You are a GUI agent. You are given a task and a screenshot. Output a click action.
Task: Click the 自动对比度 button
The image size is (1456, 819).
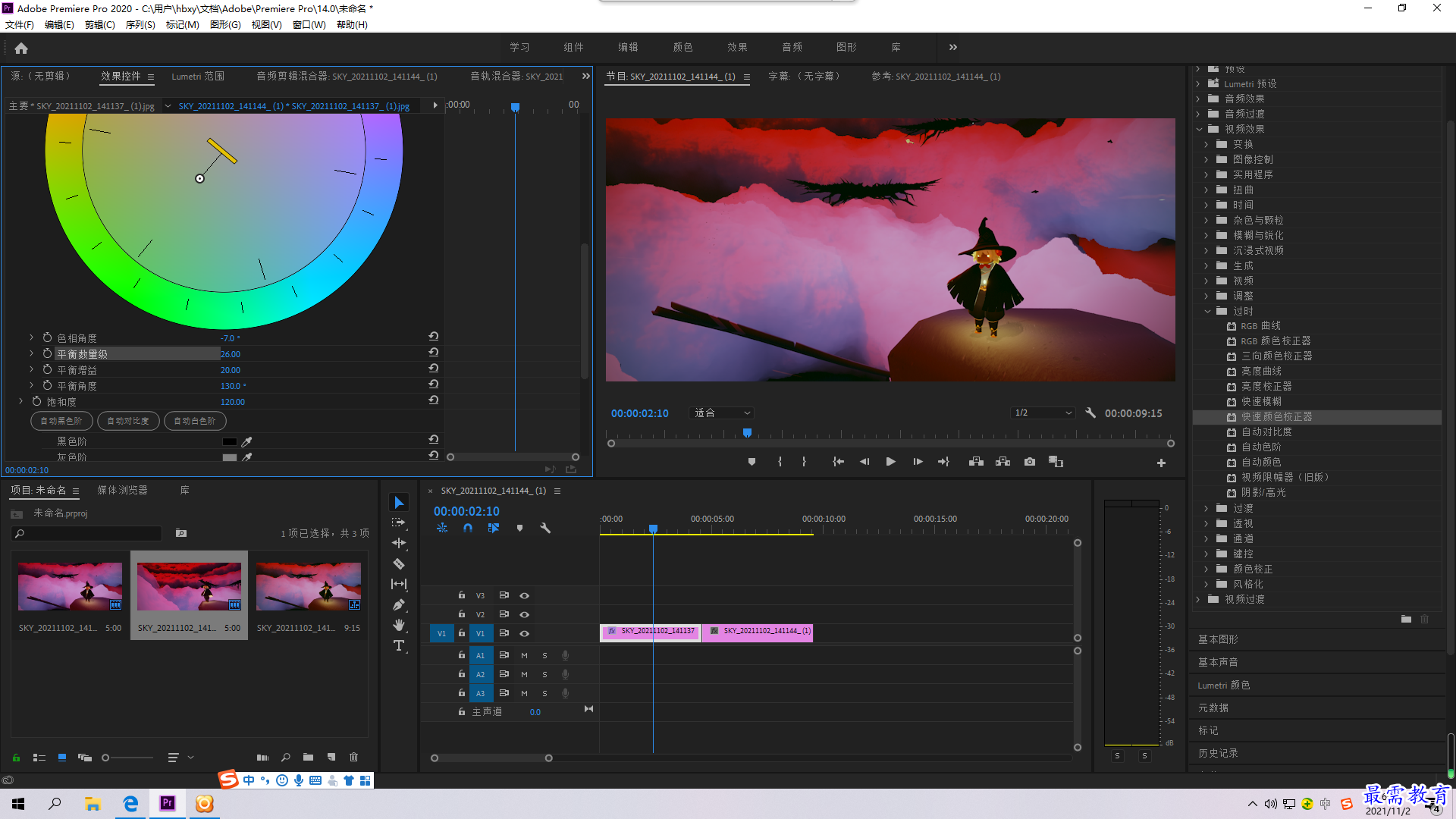pyautogui.click(x=128, y=421)
